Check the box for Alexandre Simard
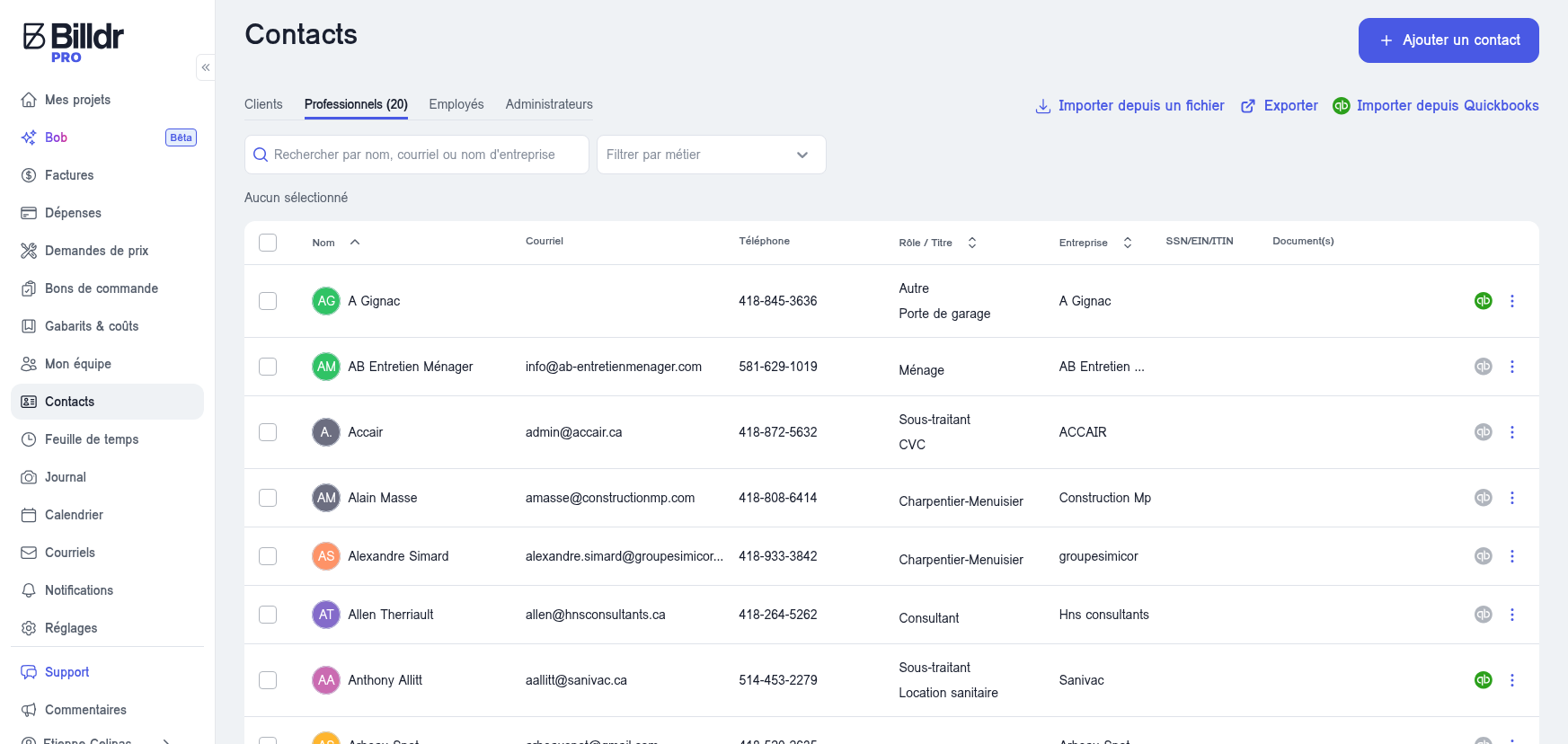1568x744 pixels. coord(268,556)
